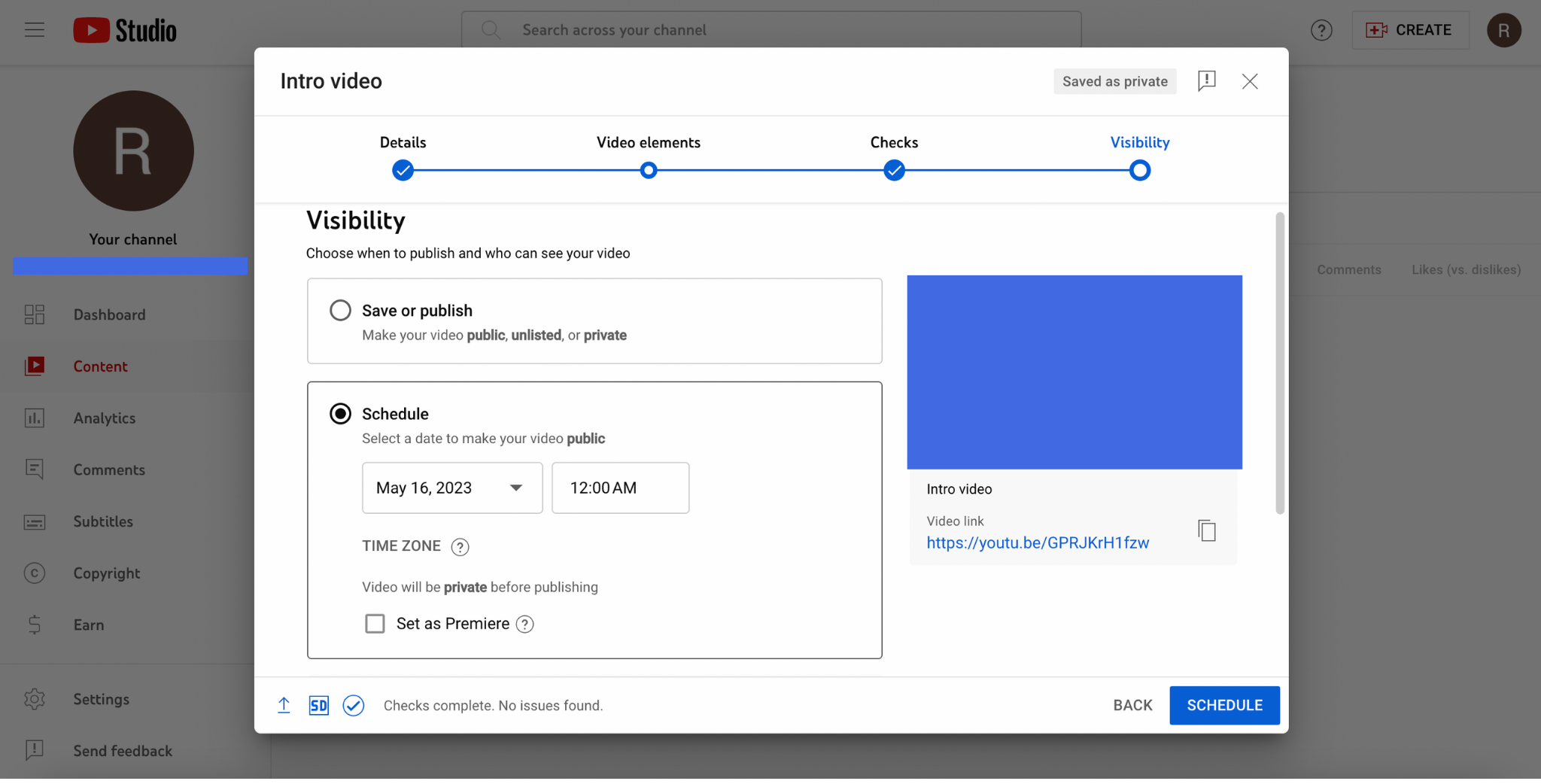
Task: Click the send feedback flag icon in dialog header
Action: click(1206, 81)
